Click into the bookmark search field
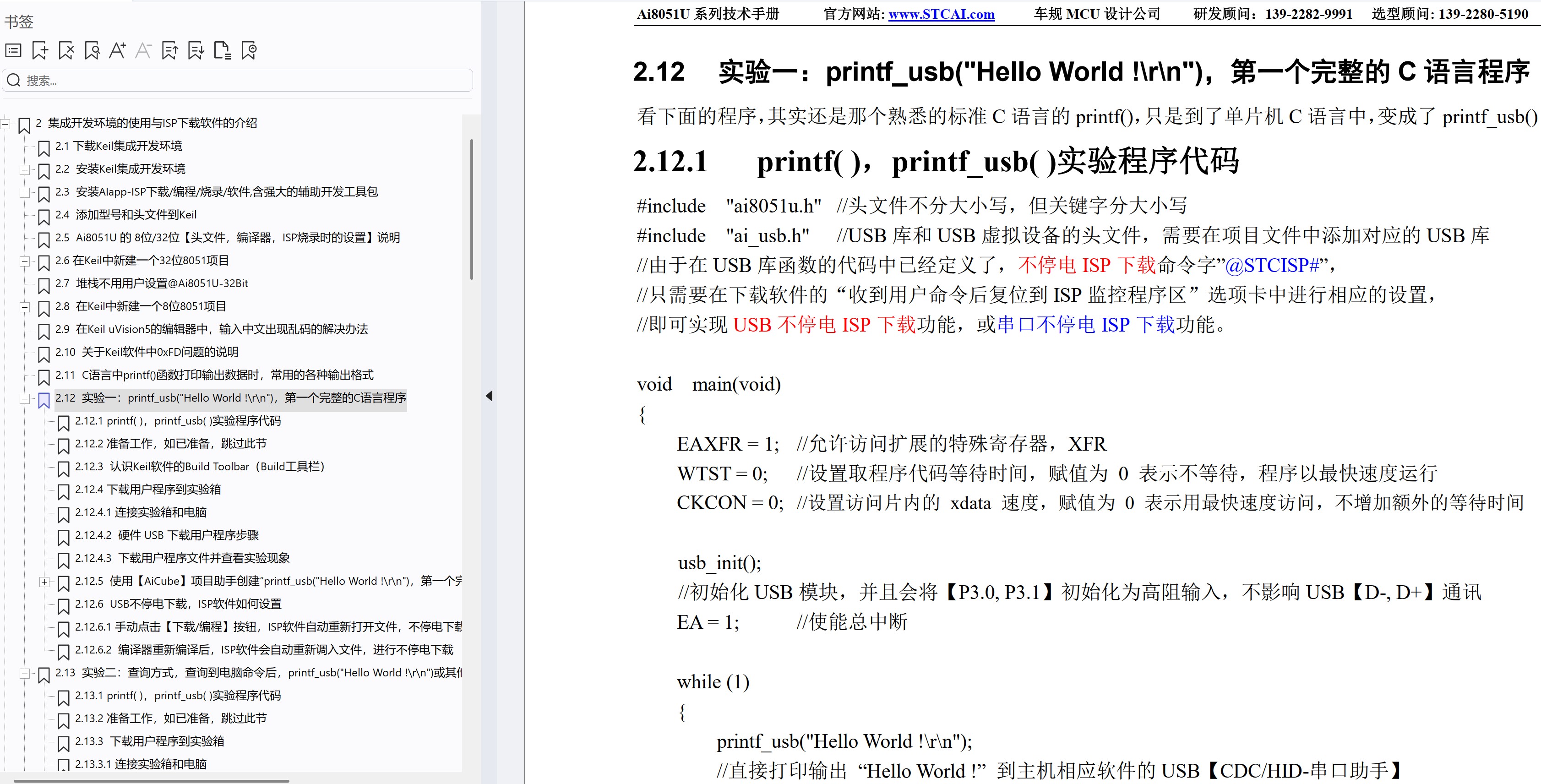This screenshot has width=1541, height=784. coord(238,80)
